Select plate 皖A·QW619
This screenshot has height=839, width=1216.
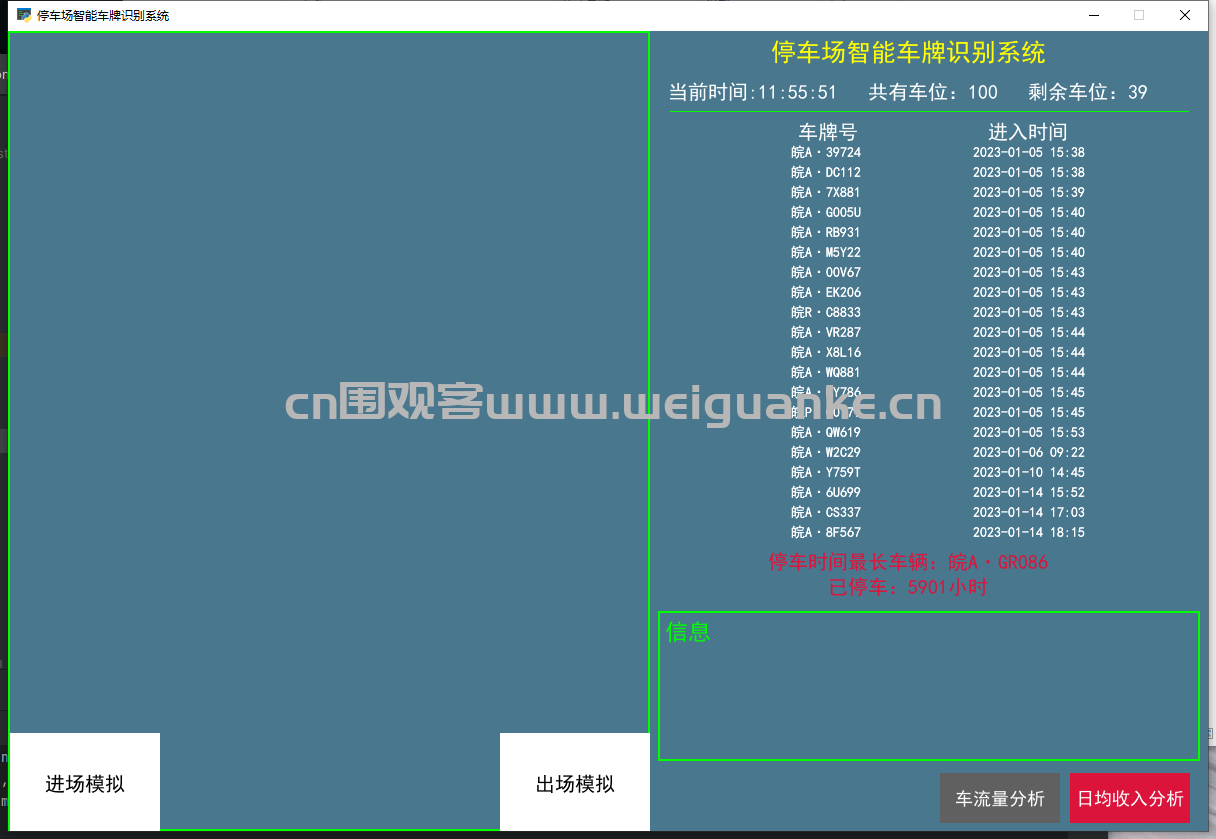(x=826, y=433)
